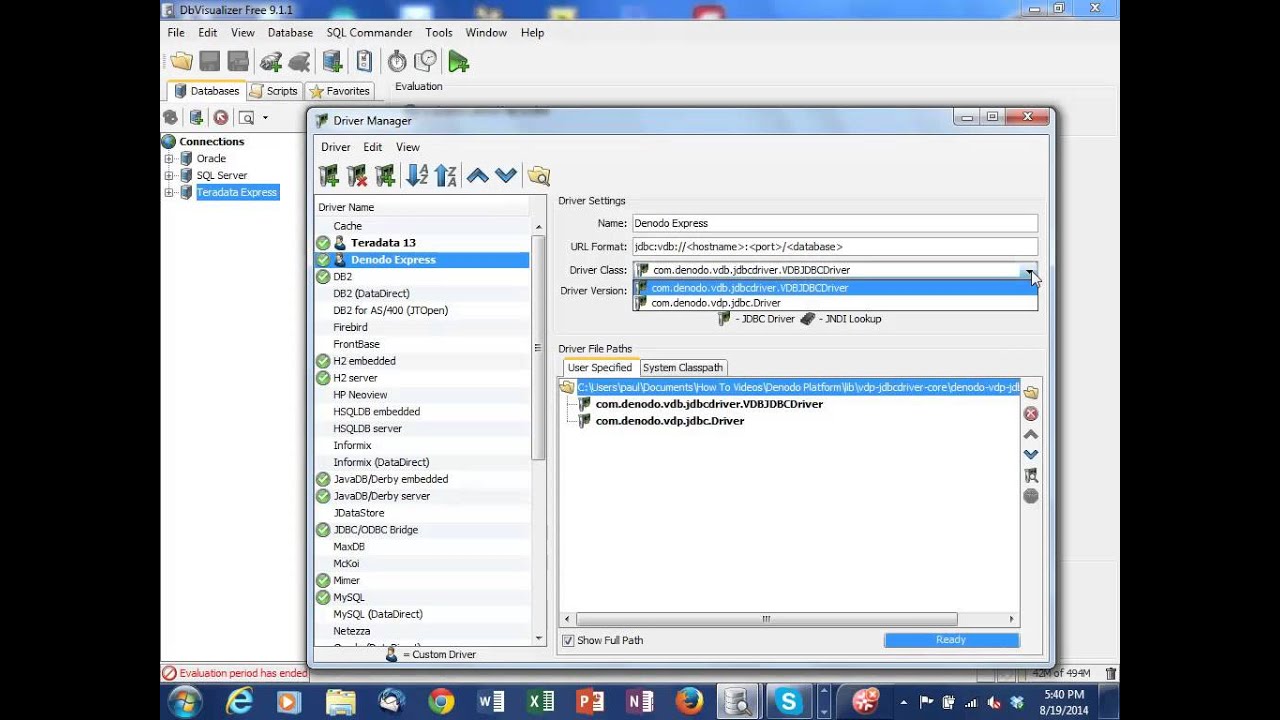This screenshot has height=720, width=1280.
Task: Click the Open File folder icon in main toolbar
Action: pyautogui.click(x=181, y=62)
